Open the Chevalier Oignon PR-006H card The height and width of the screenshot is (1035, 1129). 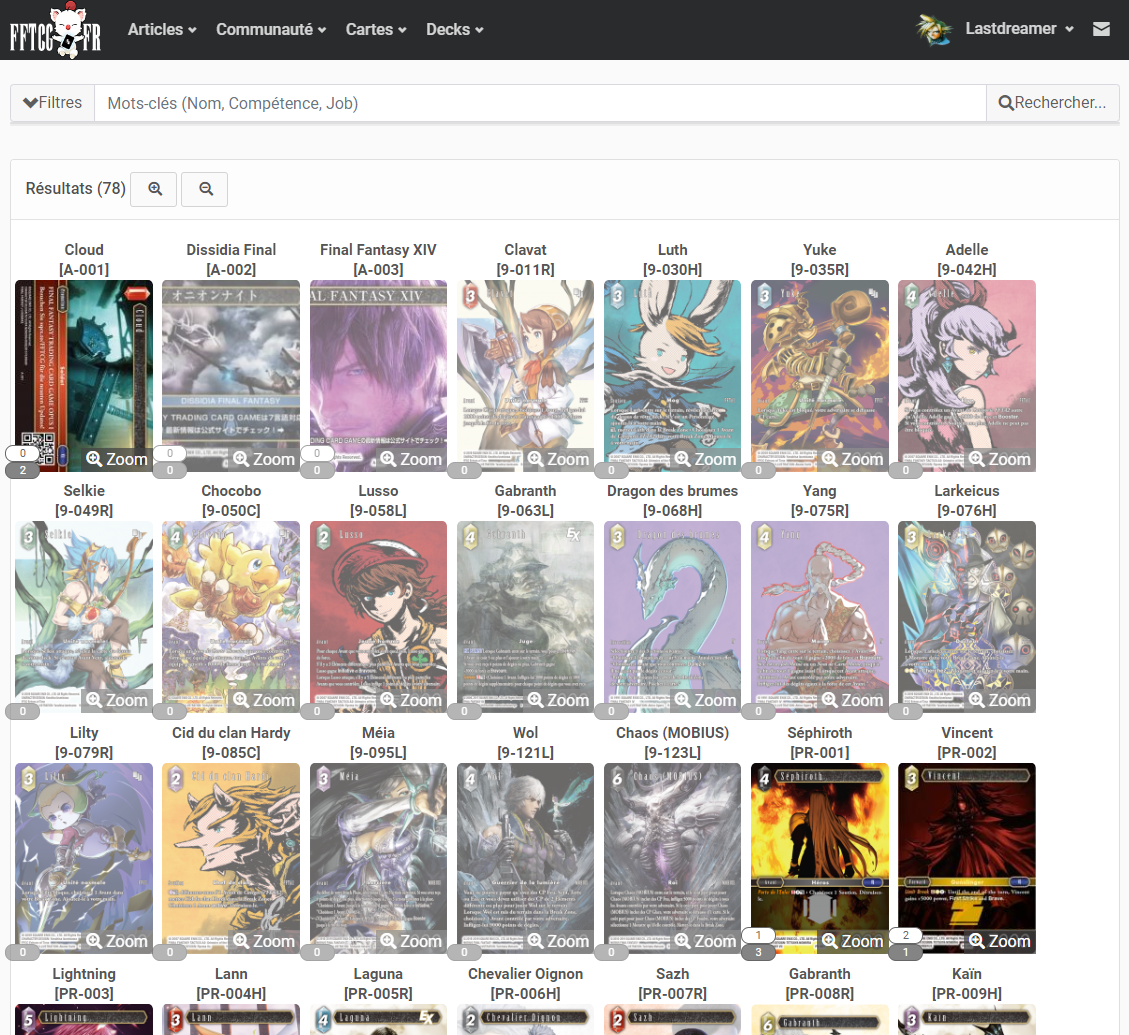pyautogui.click(x=526, y=1019)
